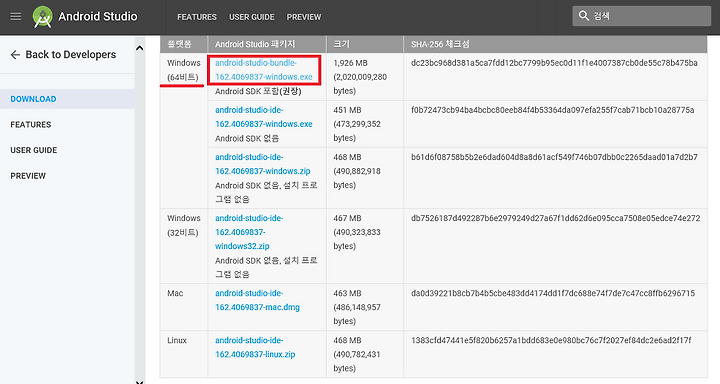Select FEATURES in the left sidebar
720x384 pixels.
tap(31, 124)
